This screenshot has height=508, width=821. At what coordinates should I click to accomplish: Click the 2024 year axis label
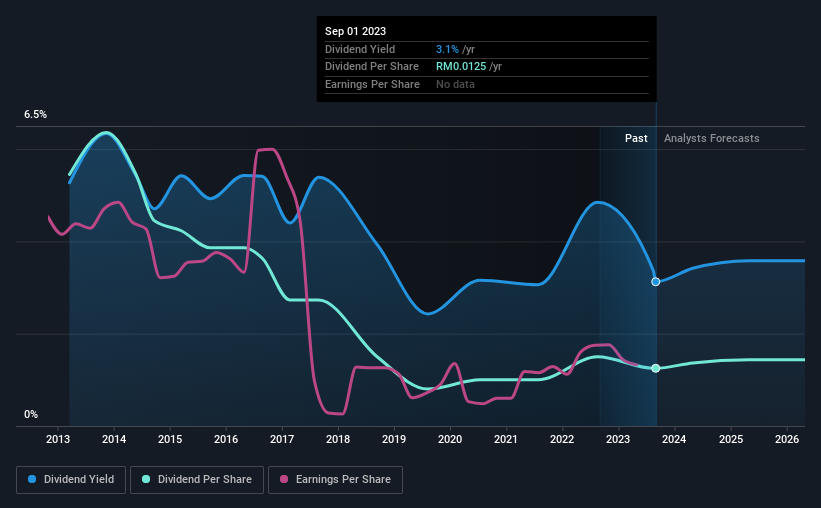tap(674, 439)
